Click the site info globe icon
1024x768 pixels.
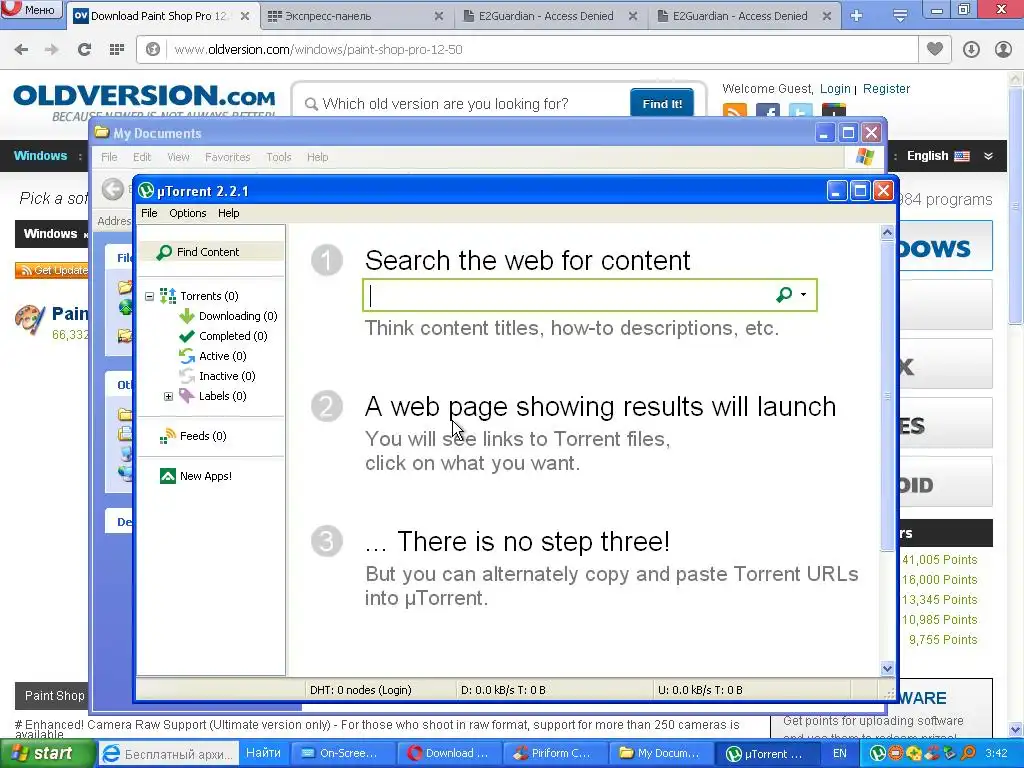[x=153, y=50]
